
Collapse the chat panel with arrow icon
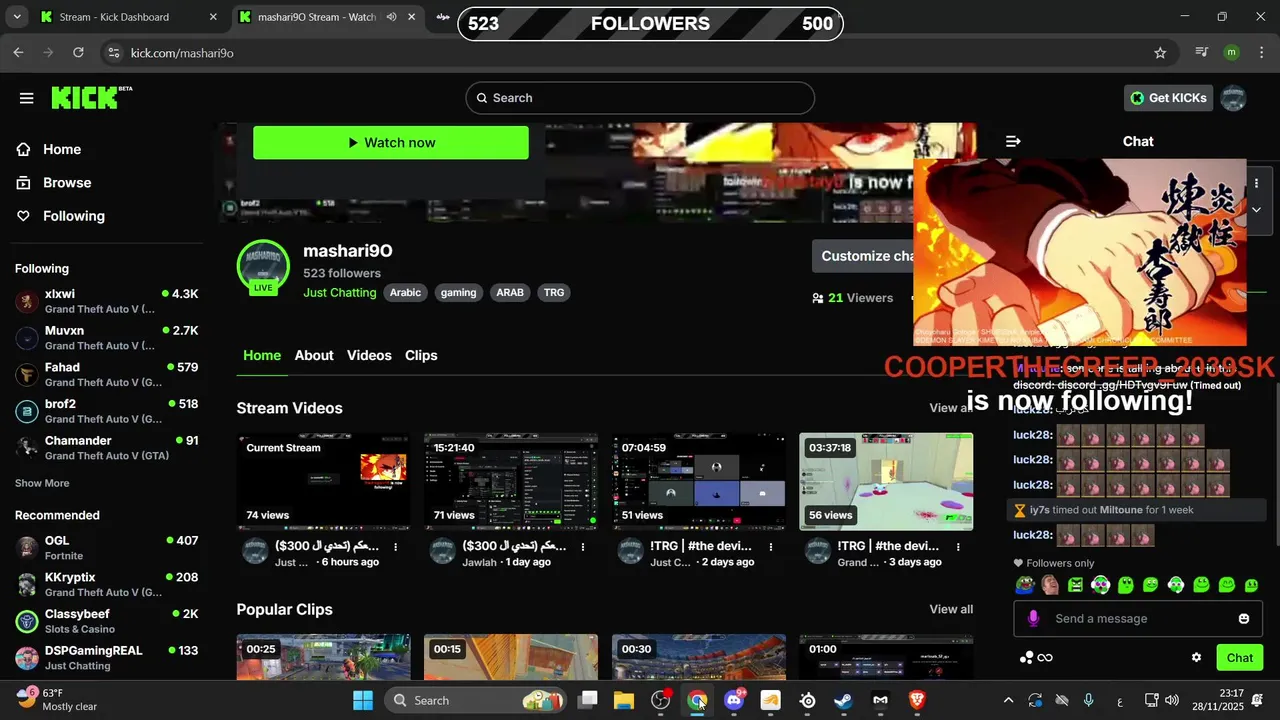pyautogui.click(x=1013, y=141)
